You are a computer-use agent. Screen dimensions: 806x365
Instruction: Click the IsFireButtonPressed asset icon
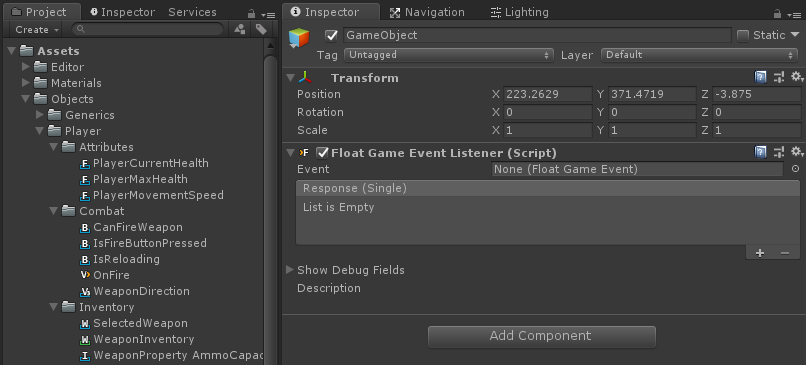coord(85,243)
